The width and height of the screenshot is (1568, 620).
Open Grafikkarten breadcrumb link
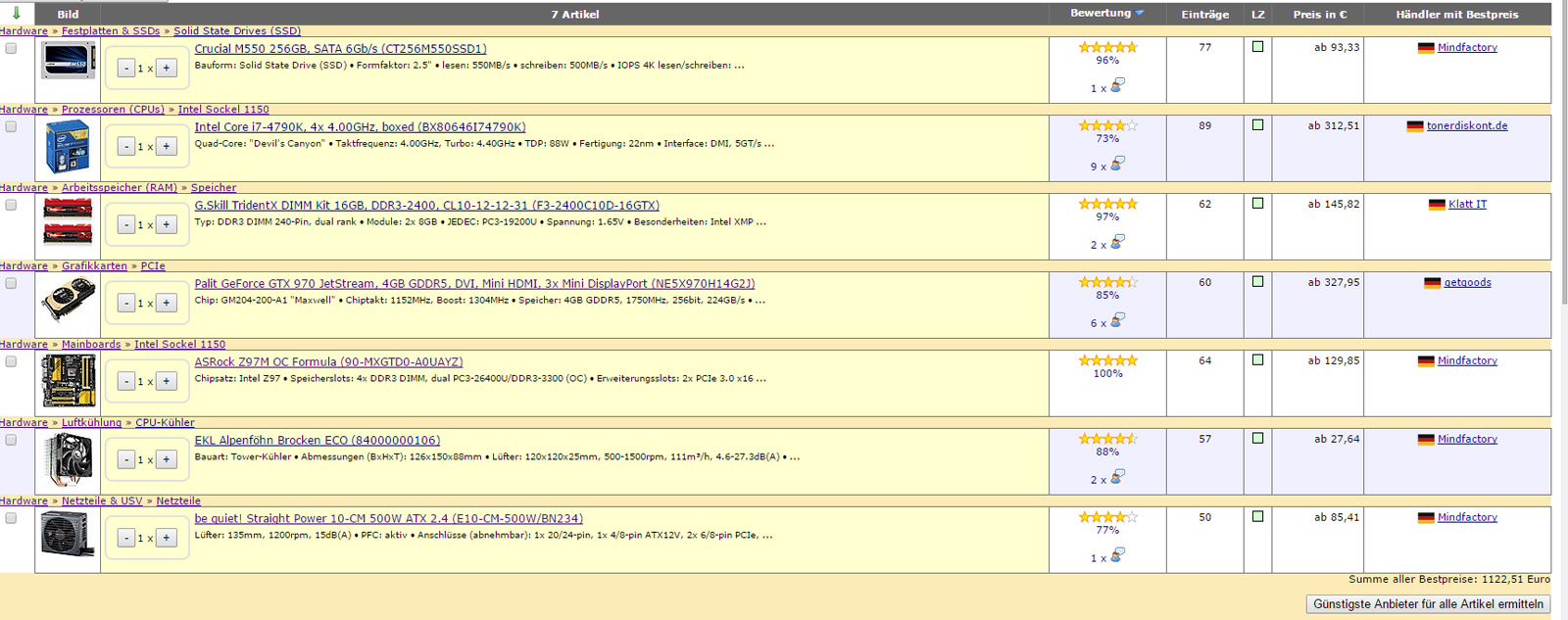pos(94,266)
